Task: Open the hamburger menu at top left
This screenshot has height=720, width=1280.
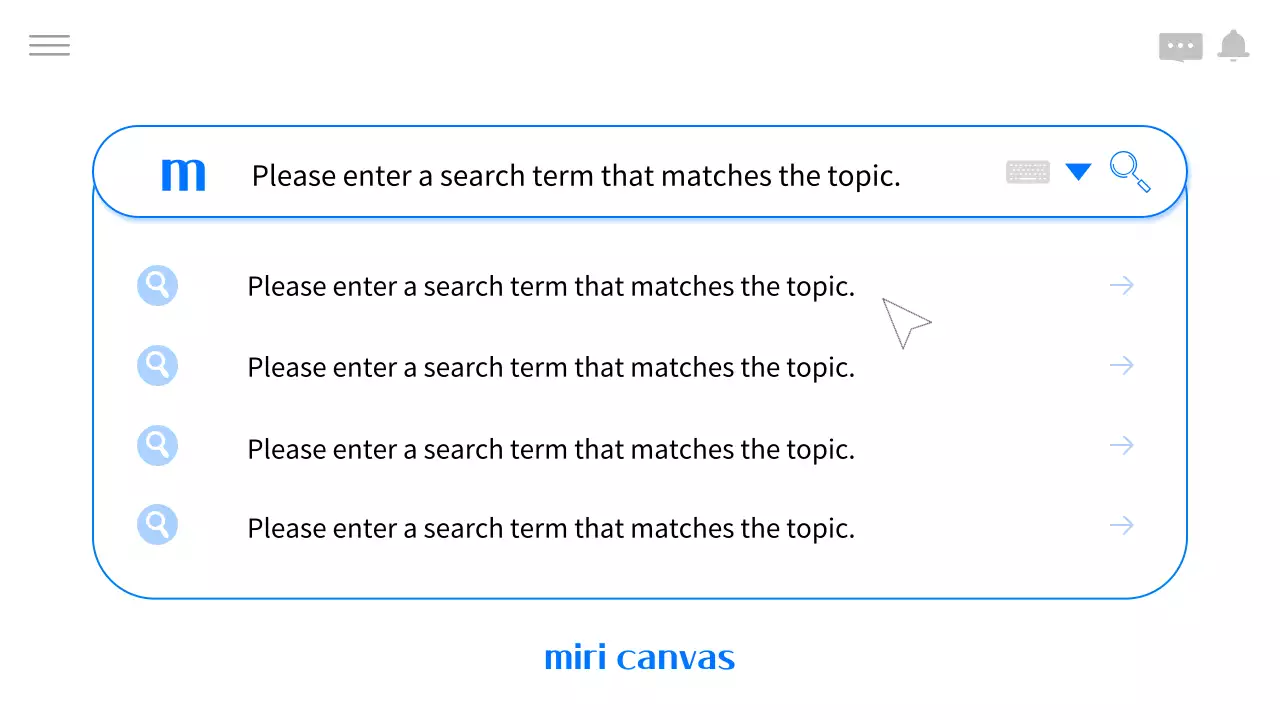Action: click(x=49, y=45)
